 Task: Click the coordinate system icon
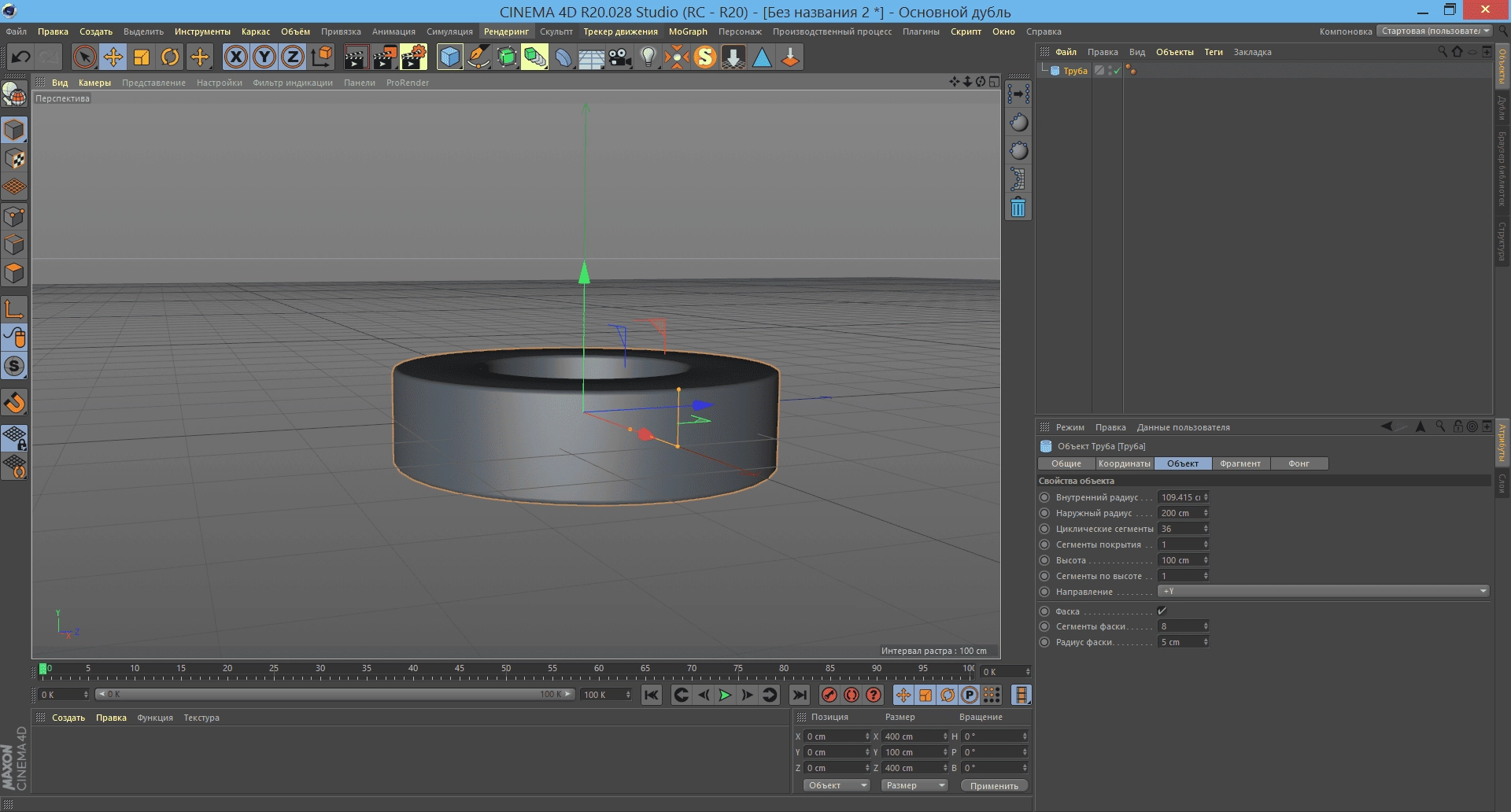[322, 57]
